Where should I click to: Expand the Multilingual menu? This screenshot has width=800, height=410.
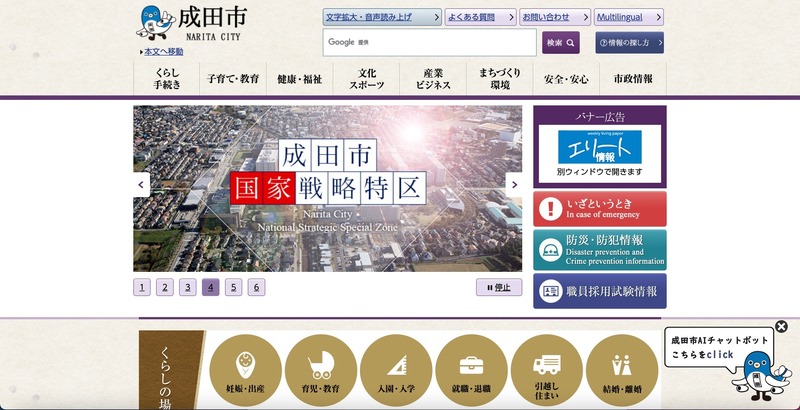click(x=628, y=17)
